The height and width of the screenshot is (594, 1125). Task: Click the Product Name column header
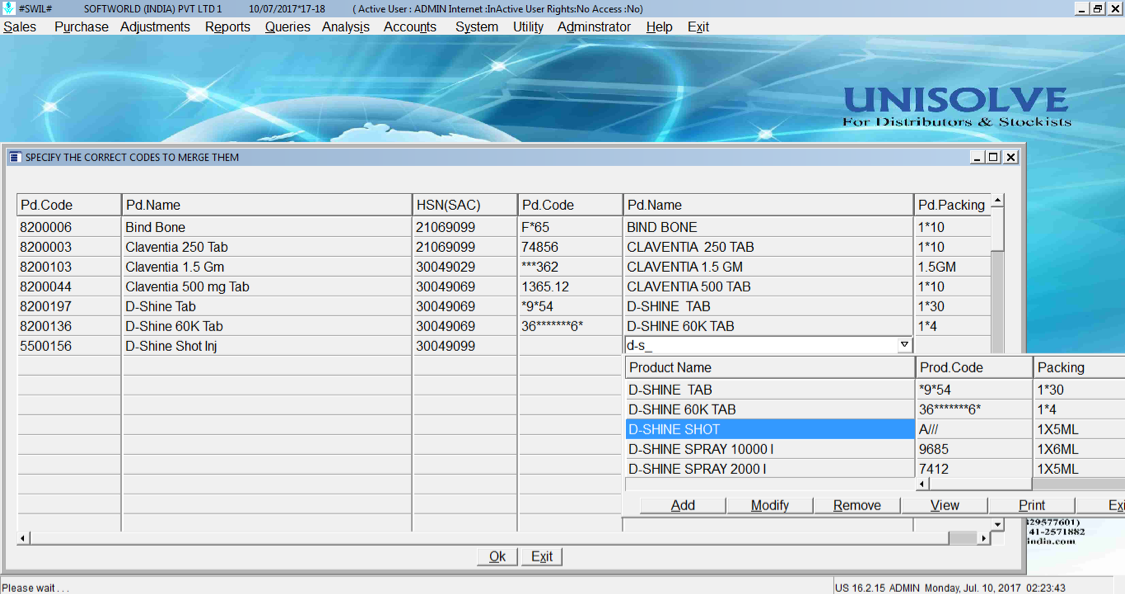(770, 367)
